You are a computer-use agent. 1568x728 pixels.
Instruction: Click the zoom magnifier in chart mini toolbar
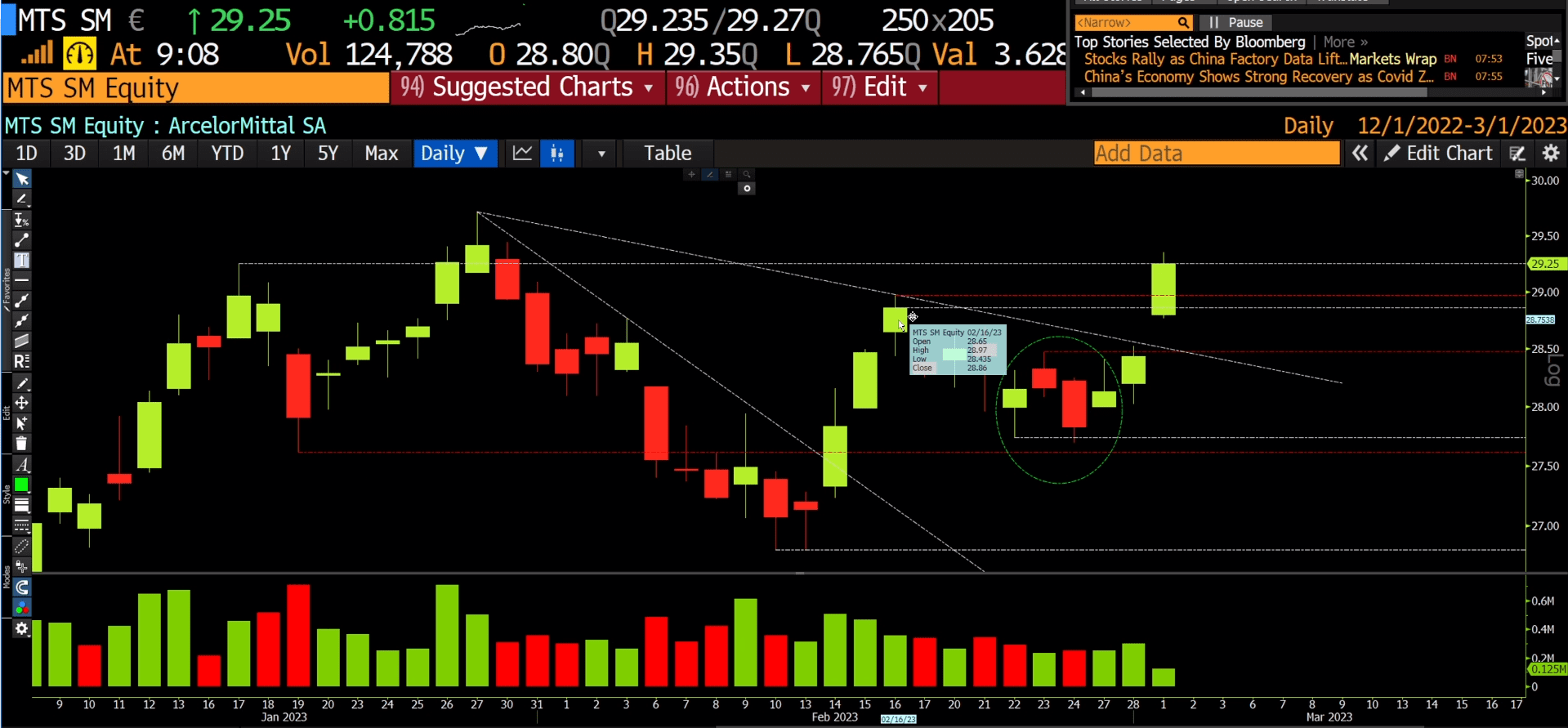[747, 174]
